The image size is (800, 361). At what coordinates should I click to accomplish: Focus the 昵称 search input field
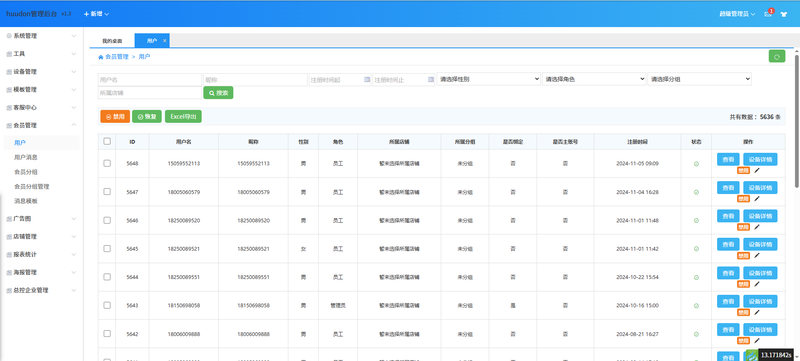[x=255, y=80]
